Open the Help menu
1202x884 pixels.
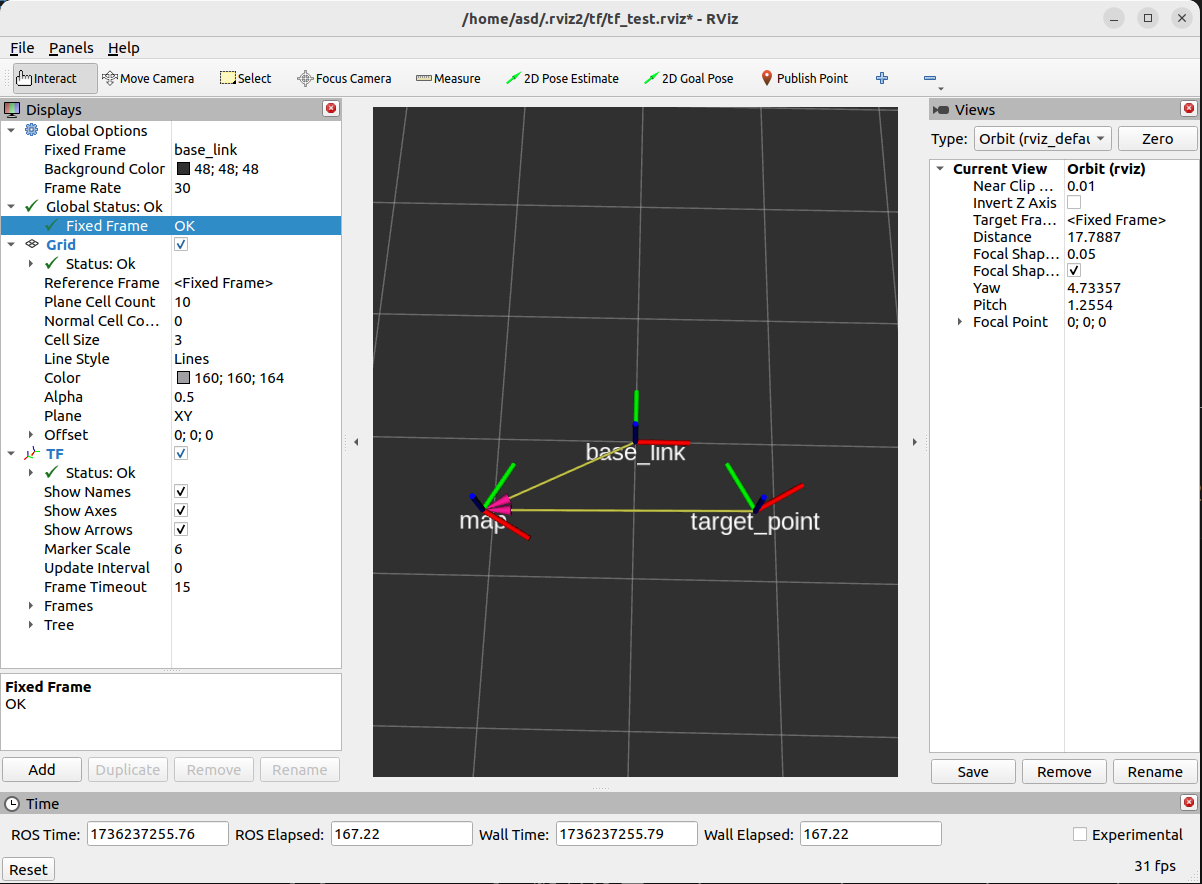tap(124, 47)
